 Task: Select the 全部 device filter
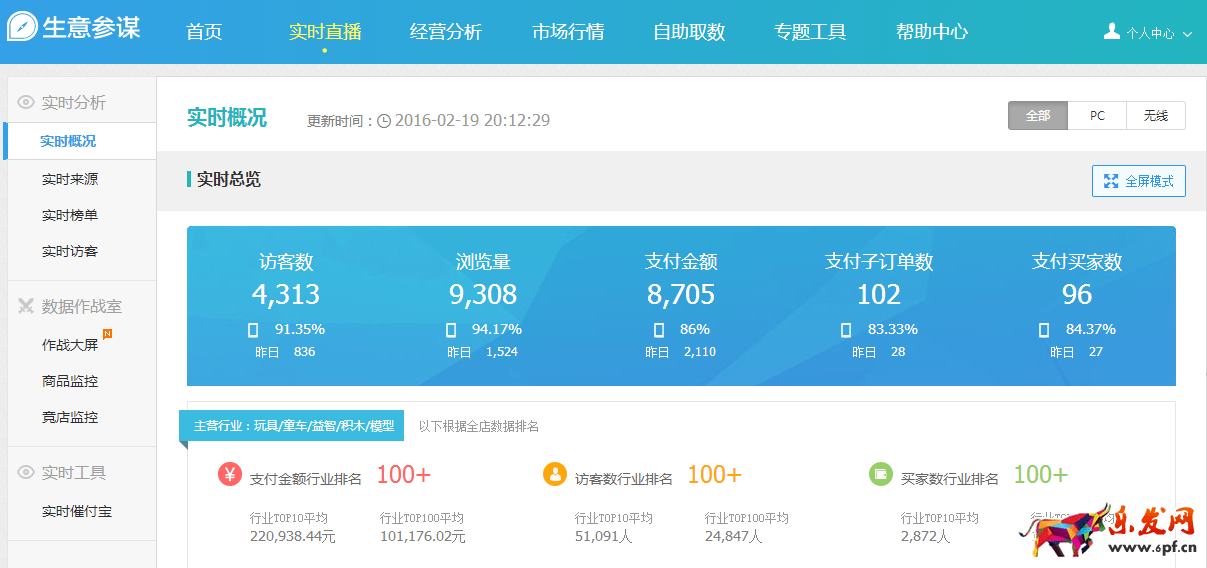pyautogui.click(x=1038, y=116)
